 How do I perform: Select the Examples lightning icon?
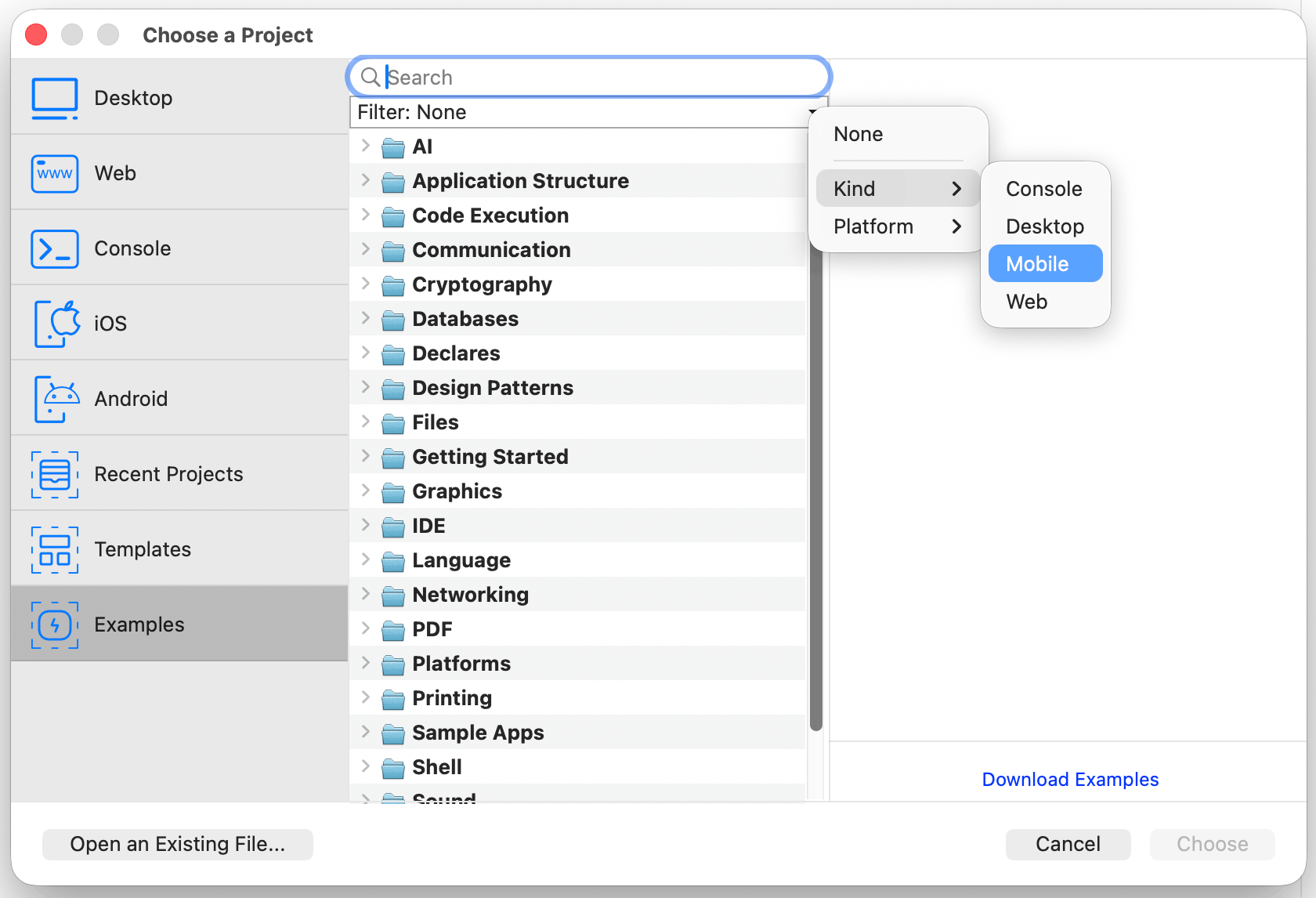[x=54, y=625]
